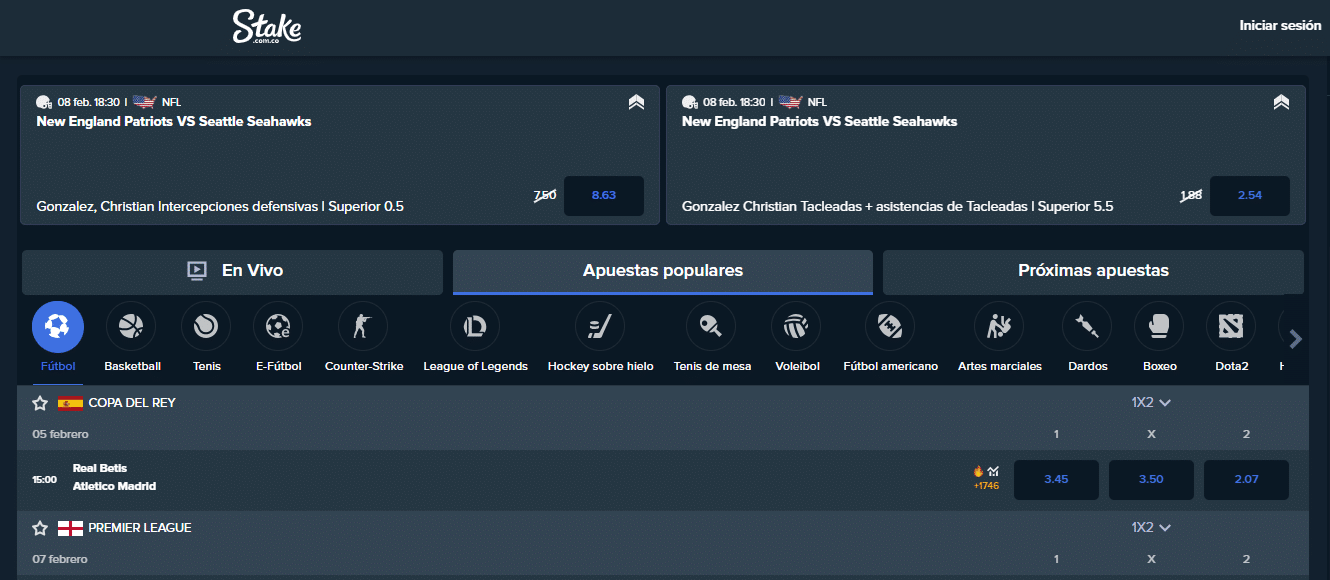
Task: Click Iniciar sesión
Action: point(1281,25)
